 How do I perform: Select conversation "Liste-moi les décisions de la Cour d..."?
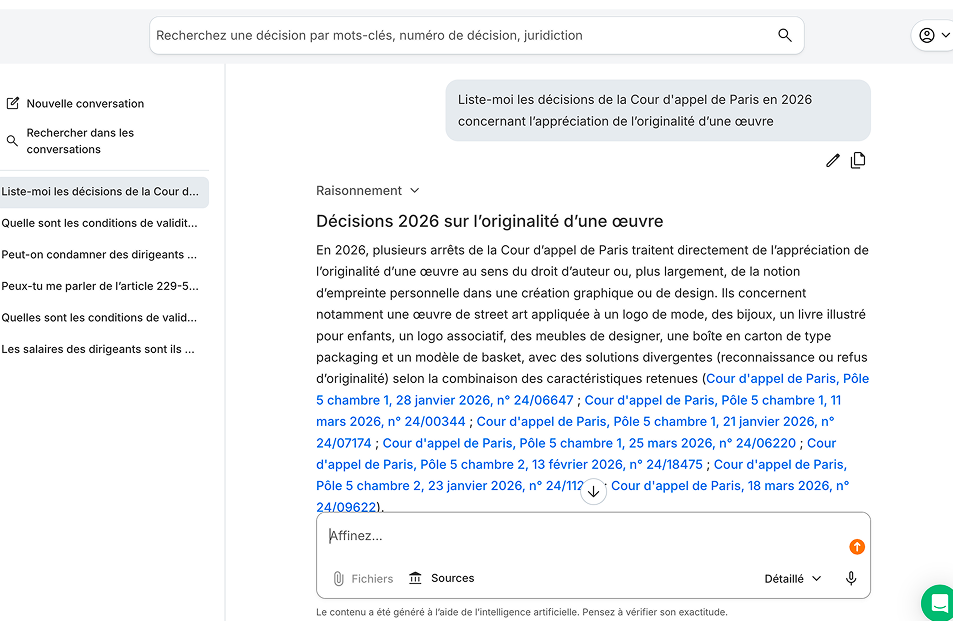pos(104,192)
